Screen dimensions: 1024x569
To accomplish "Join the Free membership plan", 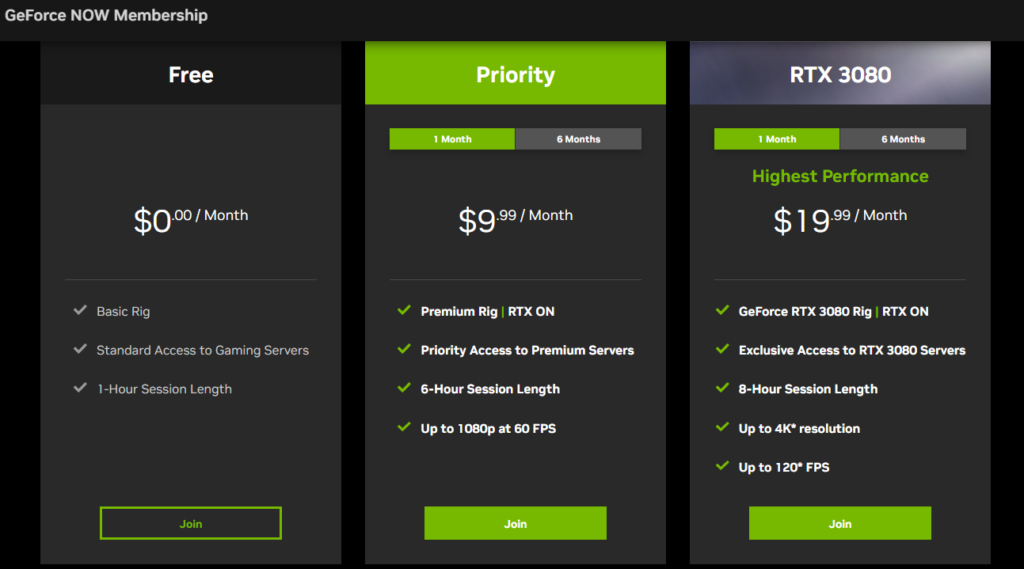I will click(x=191, y=523).
